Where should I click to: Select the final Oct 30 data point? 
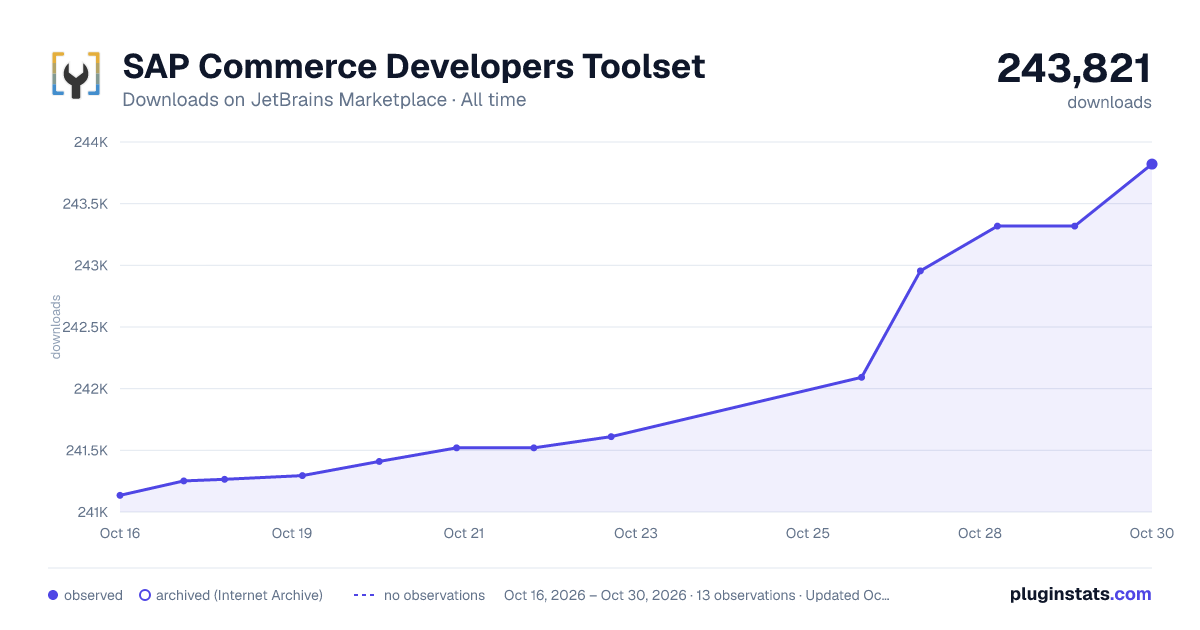1152,164
